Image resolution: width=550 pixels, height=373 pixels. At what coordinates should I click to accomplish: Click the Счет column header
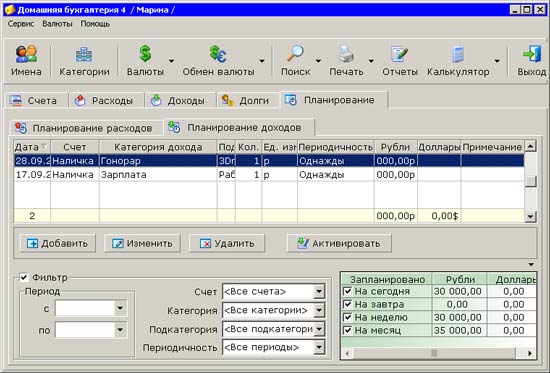[75, 147]
